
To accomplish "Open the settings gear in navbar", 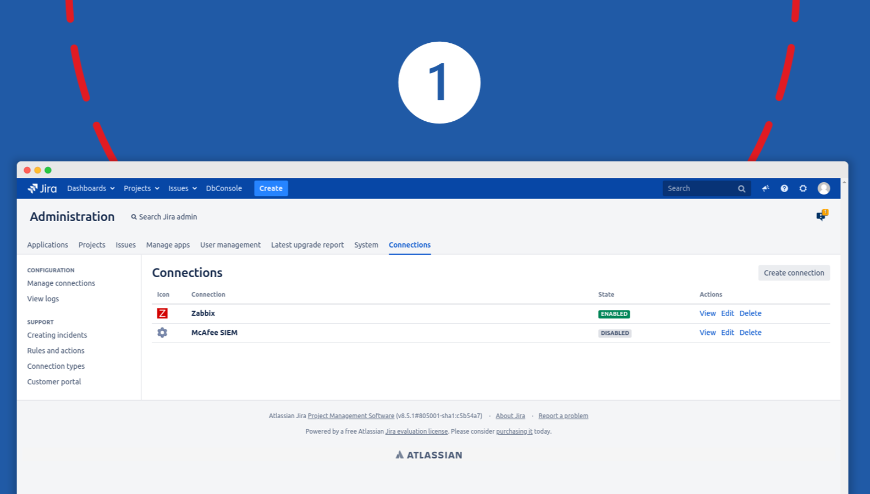I will (803, 188).
